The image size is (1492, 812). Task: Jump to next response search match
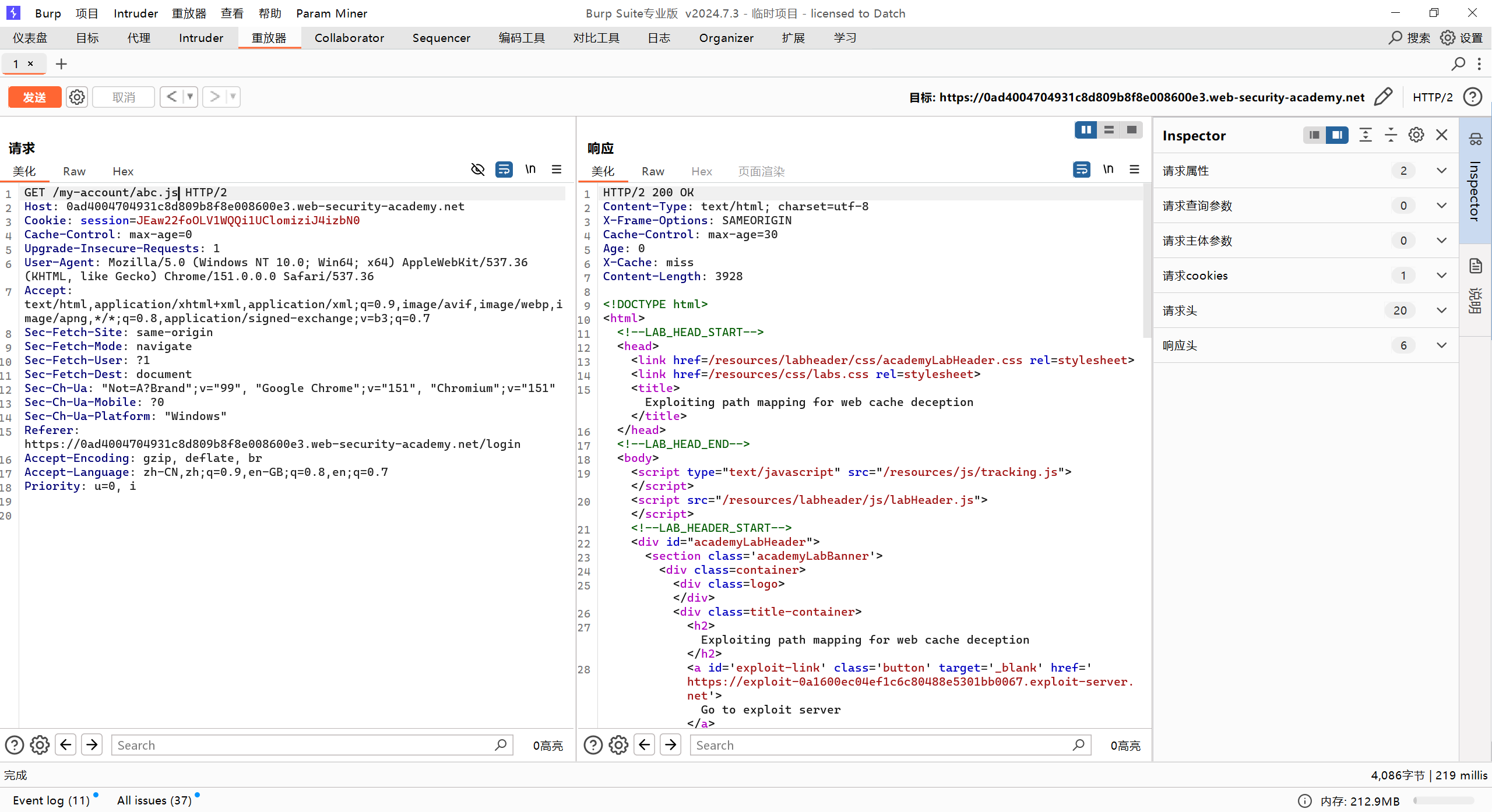pyautogui.click(x=671, y=745)
